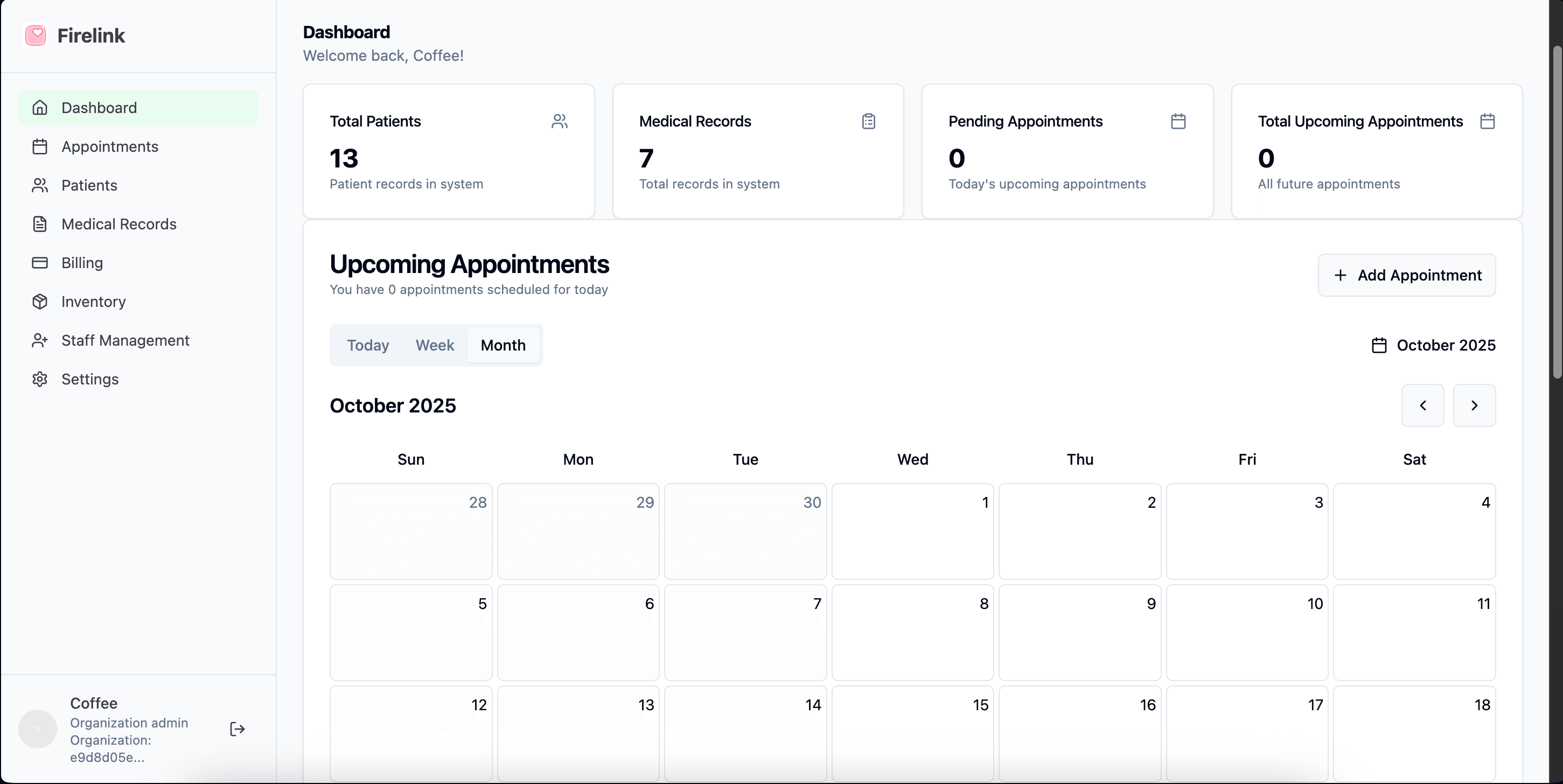Open the Patients page from sidebar

pos(89,185)
